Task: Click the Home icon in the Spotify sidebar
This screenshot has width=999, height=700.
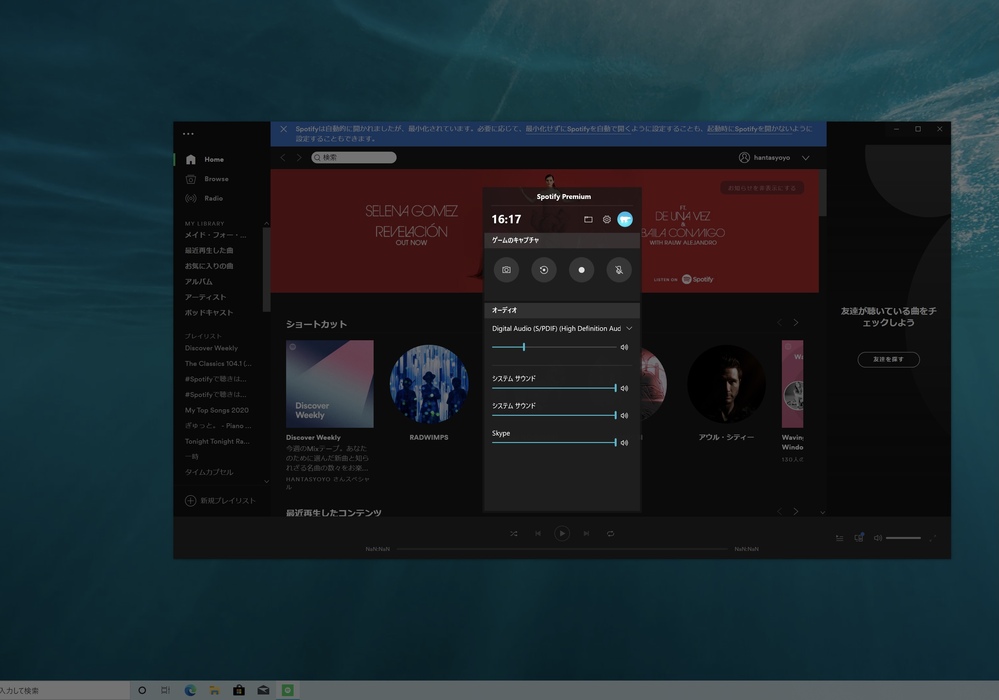Action: tap(191, 160)
